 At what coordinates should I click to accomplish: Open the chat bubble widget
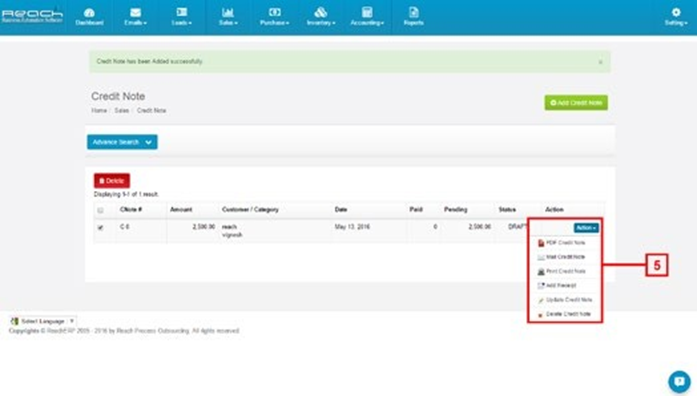tap(679, 381)
